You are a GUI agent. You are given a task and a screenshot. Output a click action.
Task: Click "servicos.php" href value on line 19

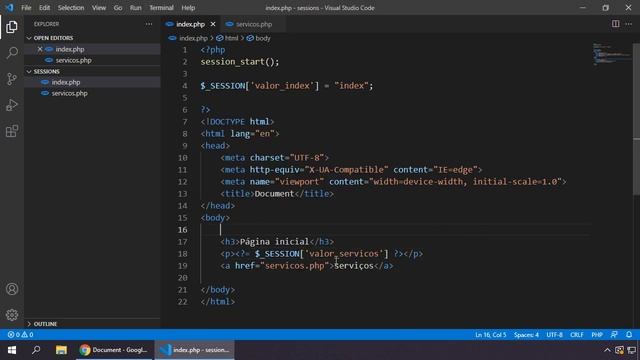(294, 266)
